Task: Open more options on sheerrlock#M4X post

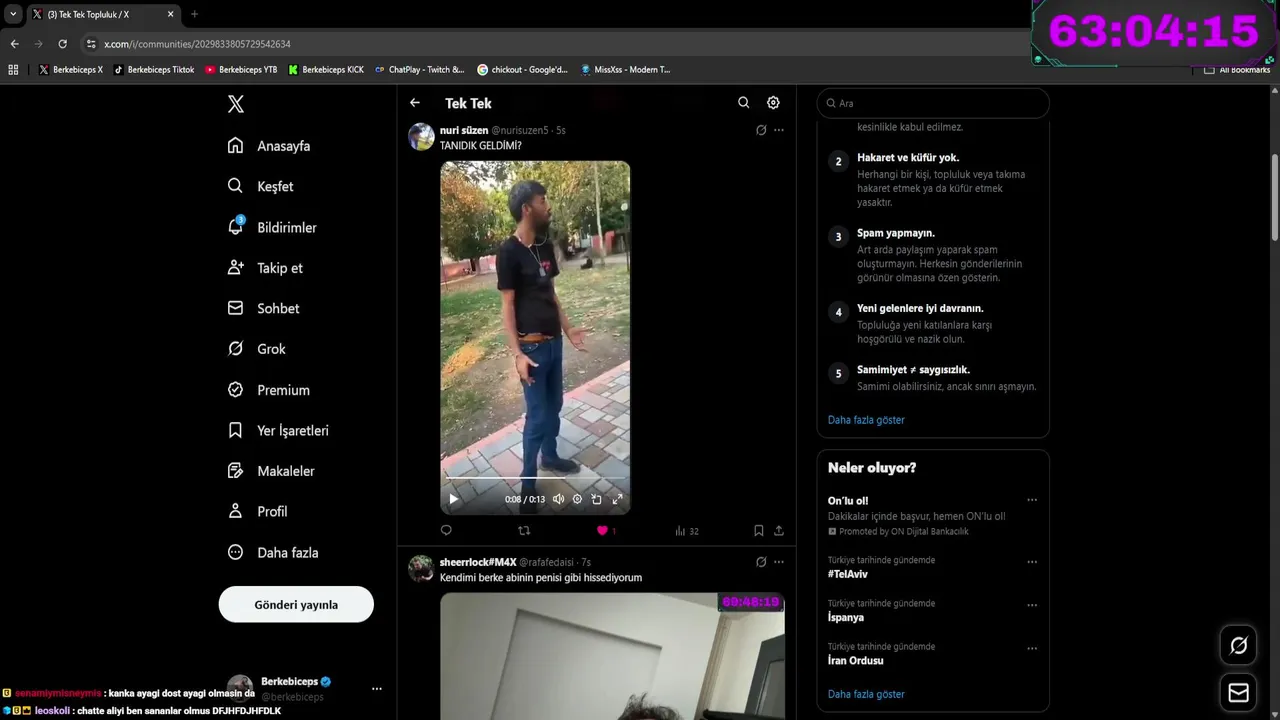Action: coord(779,562)
